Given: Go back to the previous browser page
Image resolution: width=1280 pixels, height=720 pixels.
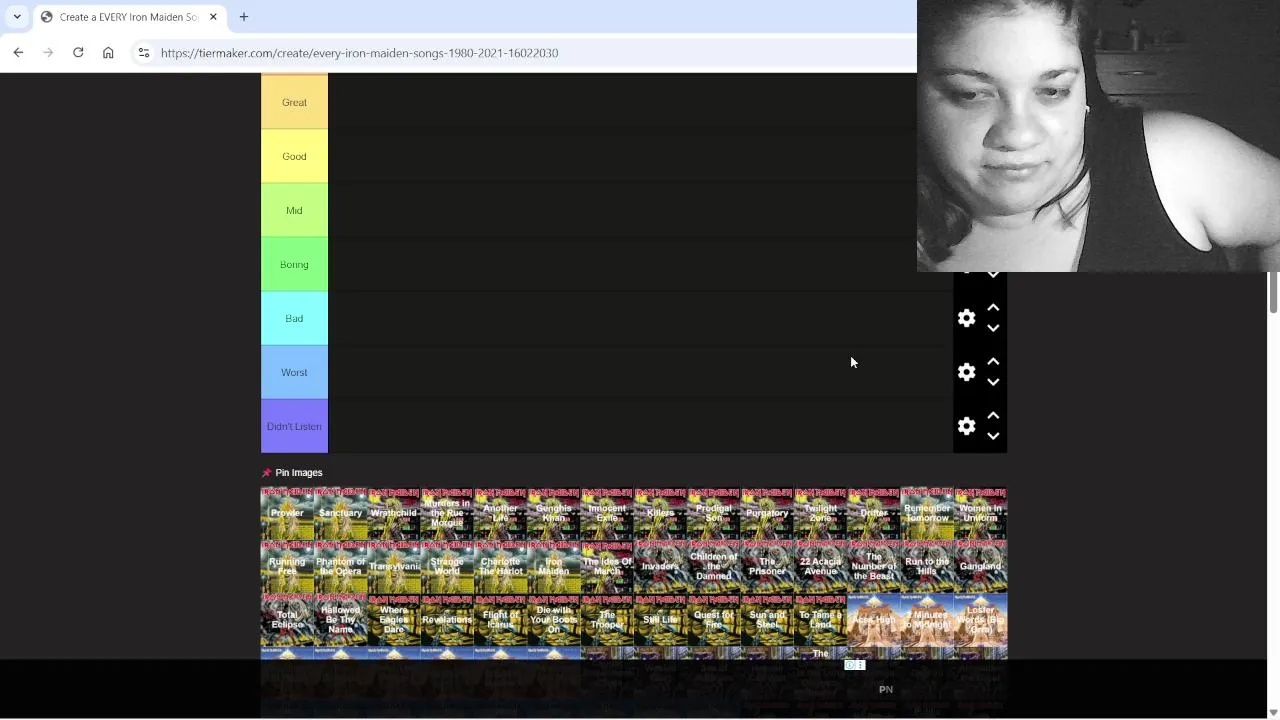Looking at the screenshot, I should (18, 53).
